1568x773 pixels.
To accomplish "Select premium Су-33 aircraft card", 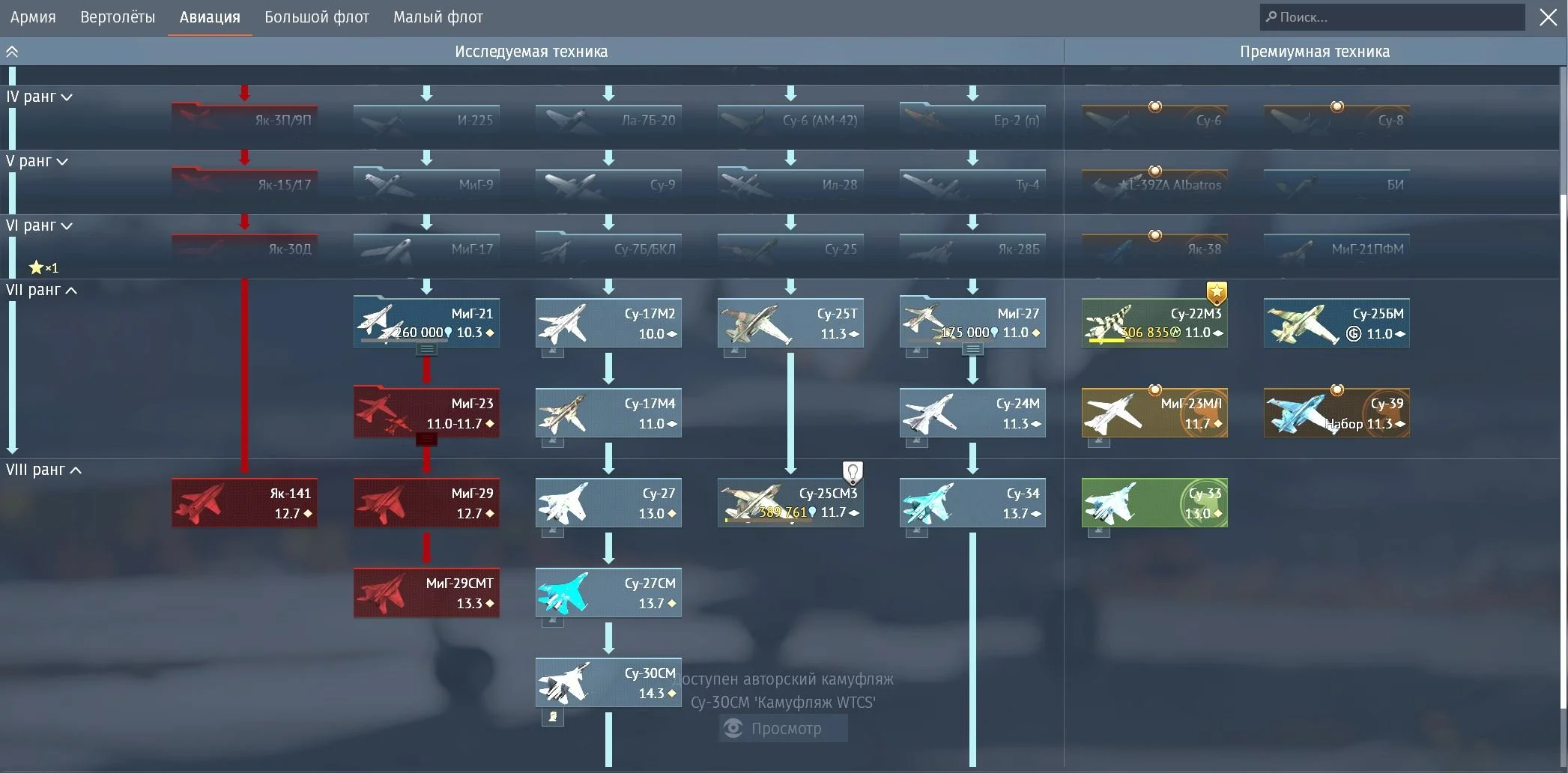I will (x=1154, y=503).
